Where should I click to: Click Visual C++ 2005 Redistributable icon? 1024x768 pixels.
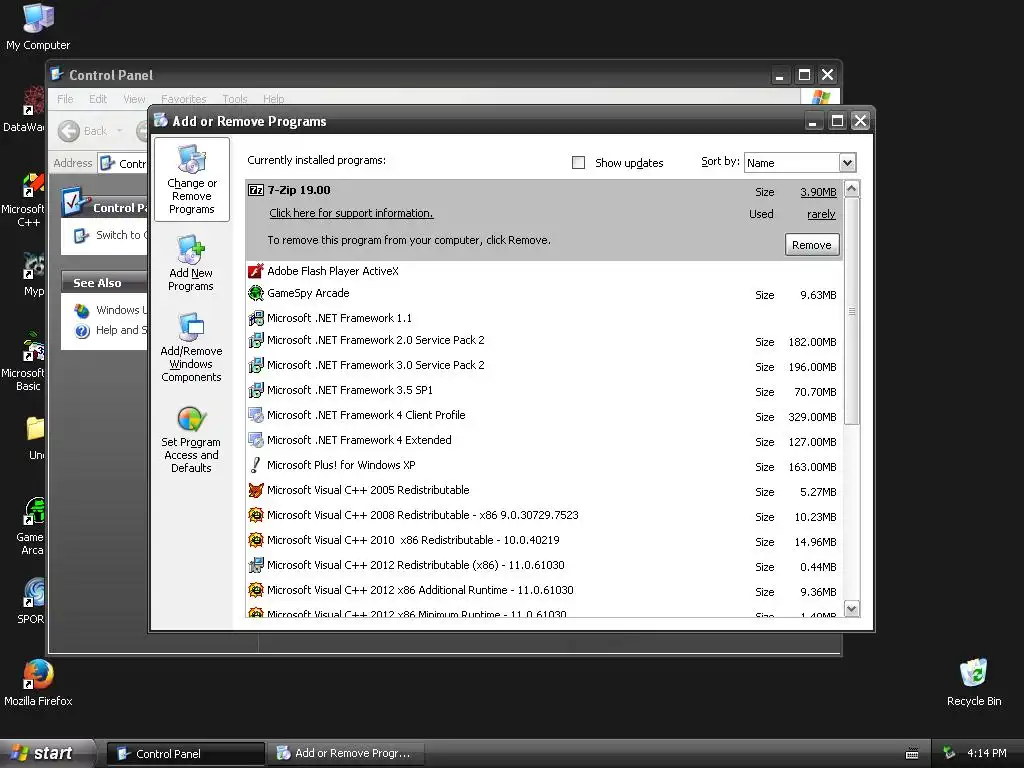click(256, 490)
